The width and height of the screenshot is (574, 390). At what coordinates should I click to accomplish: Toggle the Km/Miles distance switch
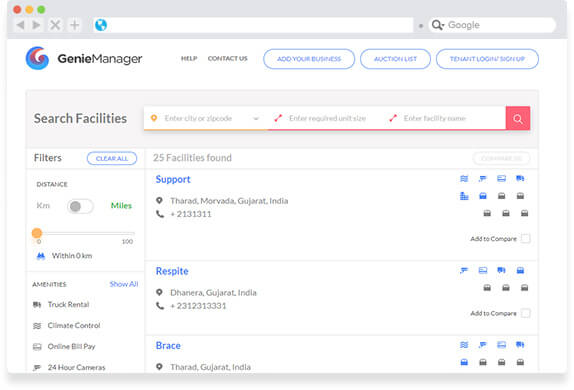click(x=80, y=206)
